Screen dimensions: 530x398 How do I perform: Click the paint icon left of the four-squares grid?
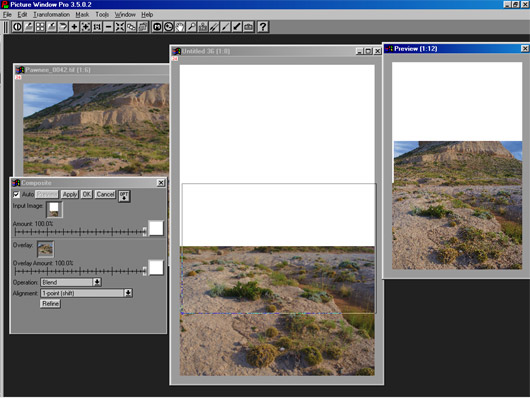[29, 27]
